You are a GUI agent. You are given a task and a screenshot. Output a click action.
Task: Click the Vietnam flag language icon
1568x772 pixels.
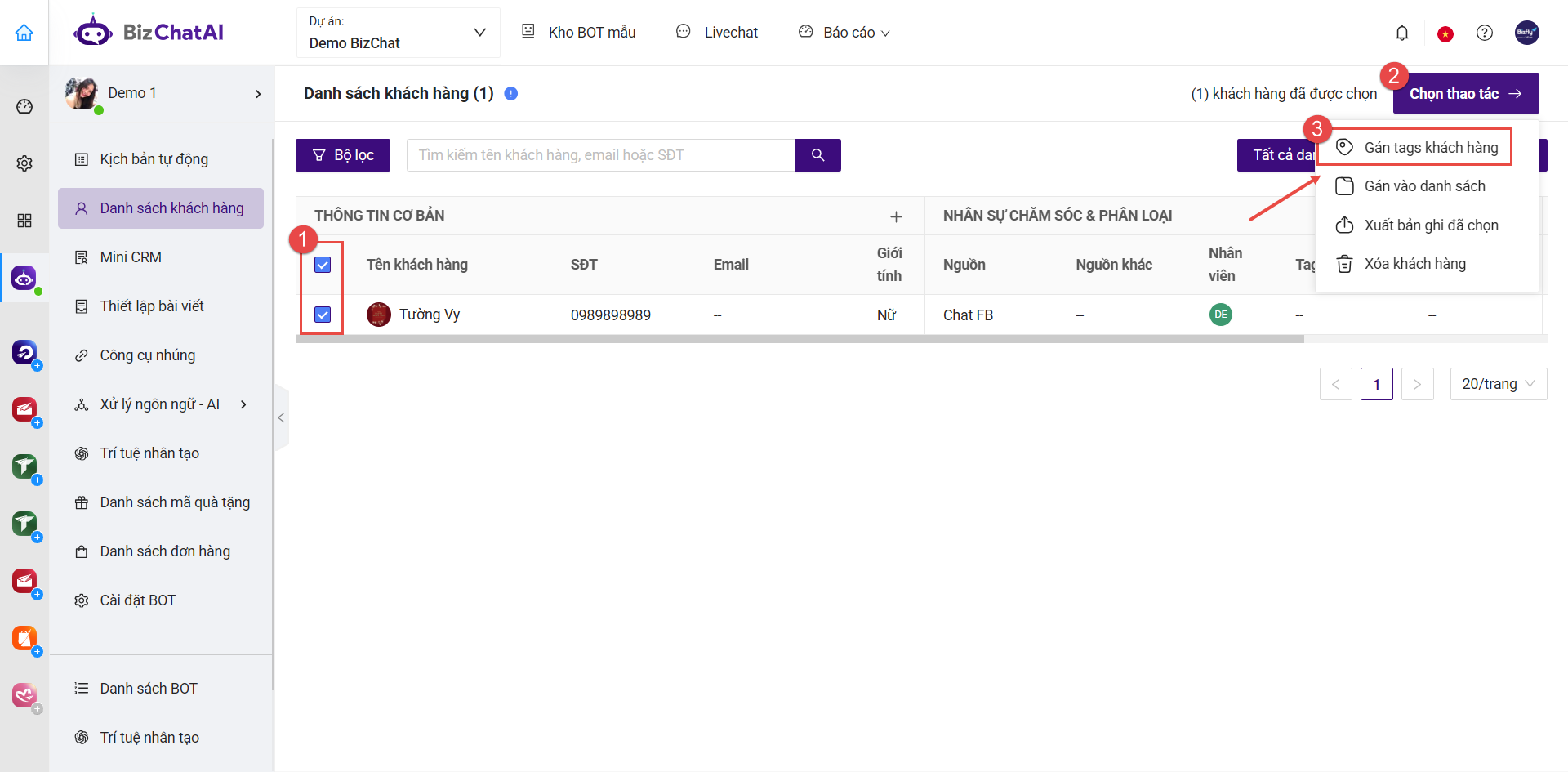[1445, 33]
